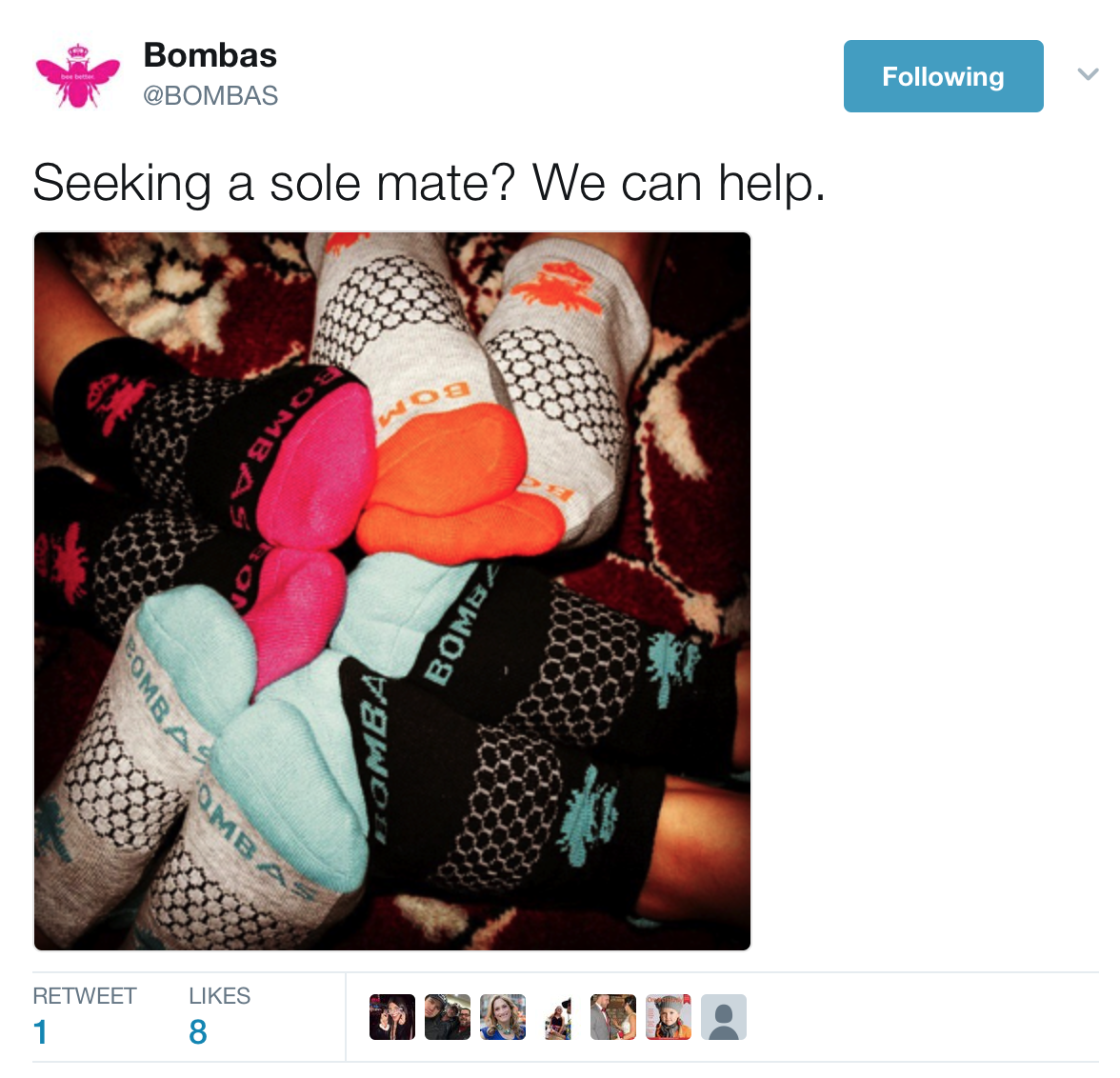This screenshot has height=1078, width=1120.
Task: Open the mostly white liker avatar
Action: (558, 1016)
